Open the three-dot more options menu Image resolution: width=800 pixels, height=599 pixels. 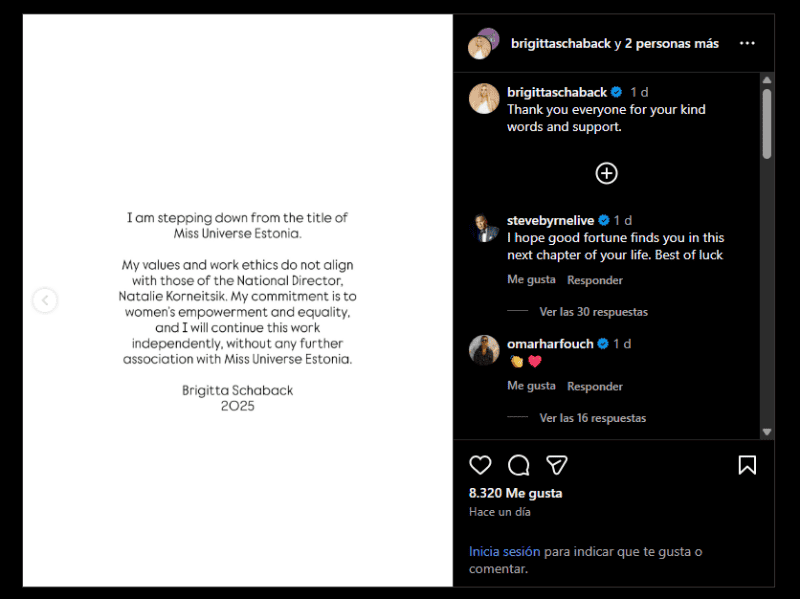[747, 44]
